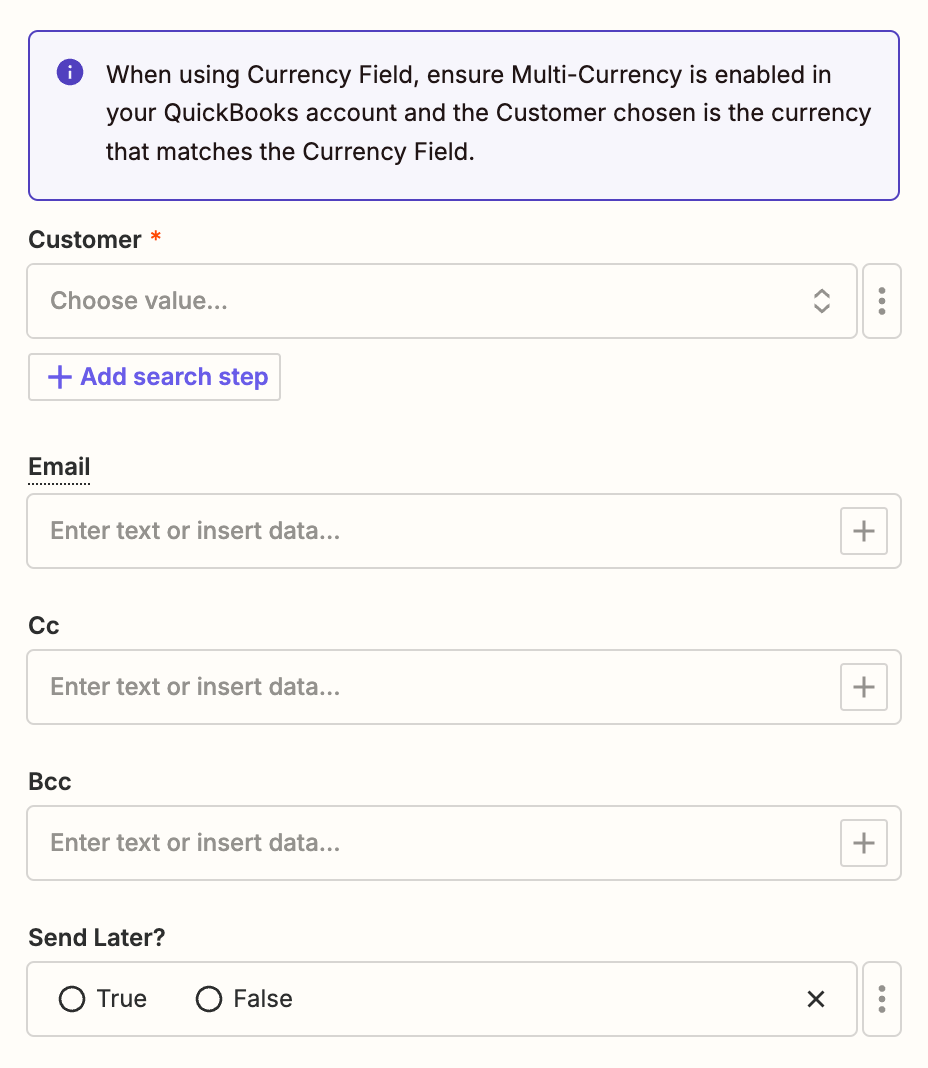Select False for Send Later
928x1068 pixels.
[x=209, y=999]
